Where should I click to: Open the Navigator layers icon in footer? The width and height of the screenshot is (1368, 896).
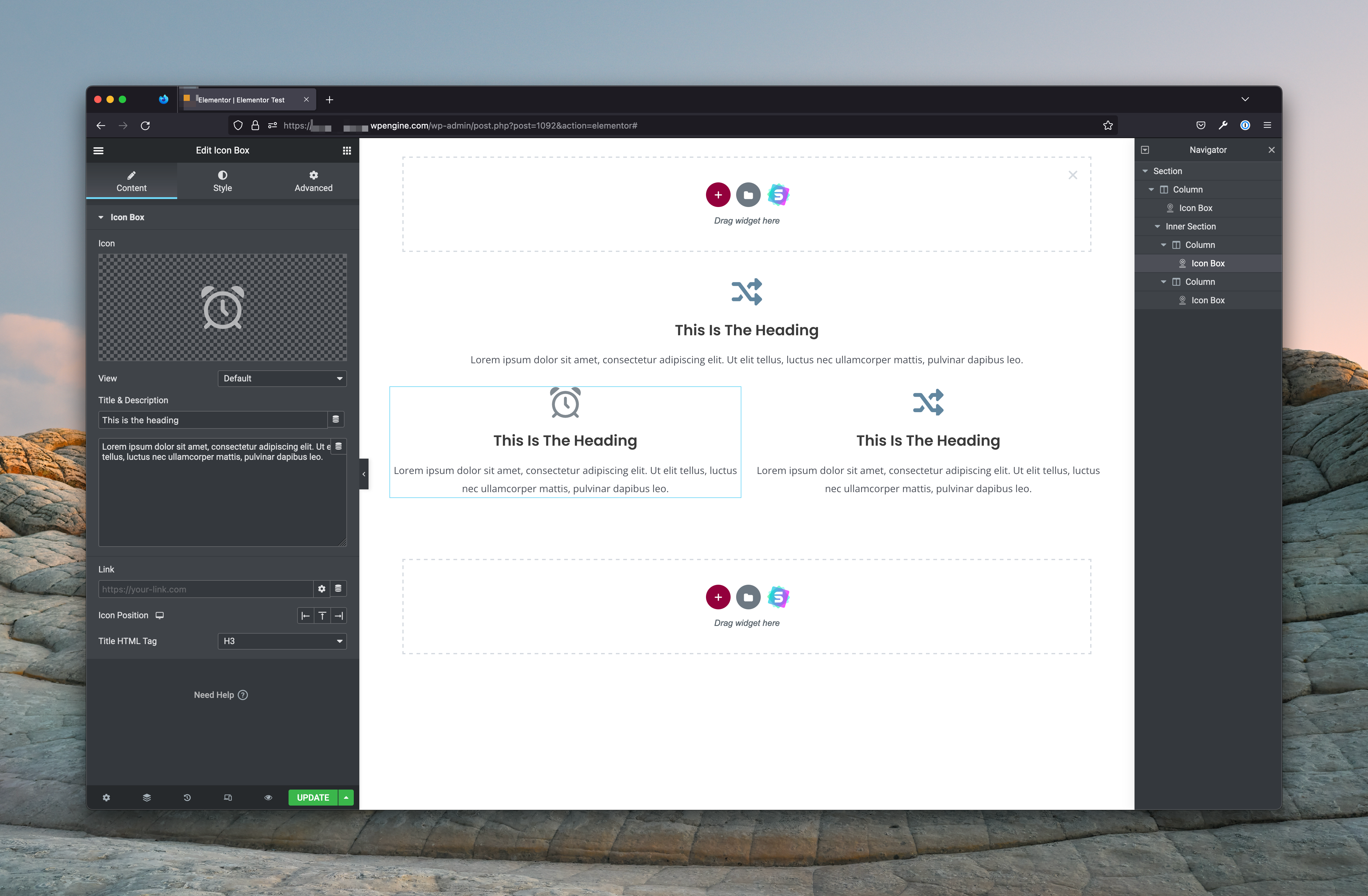[146, 797]
